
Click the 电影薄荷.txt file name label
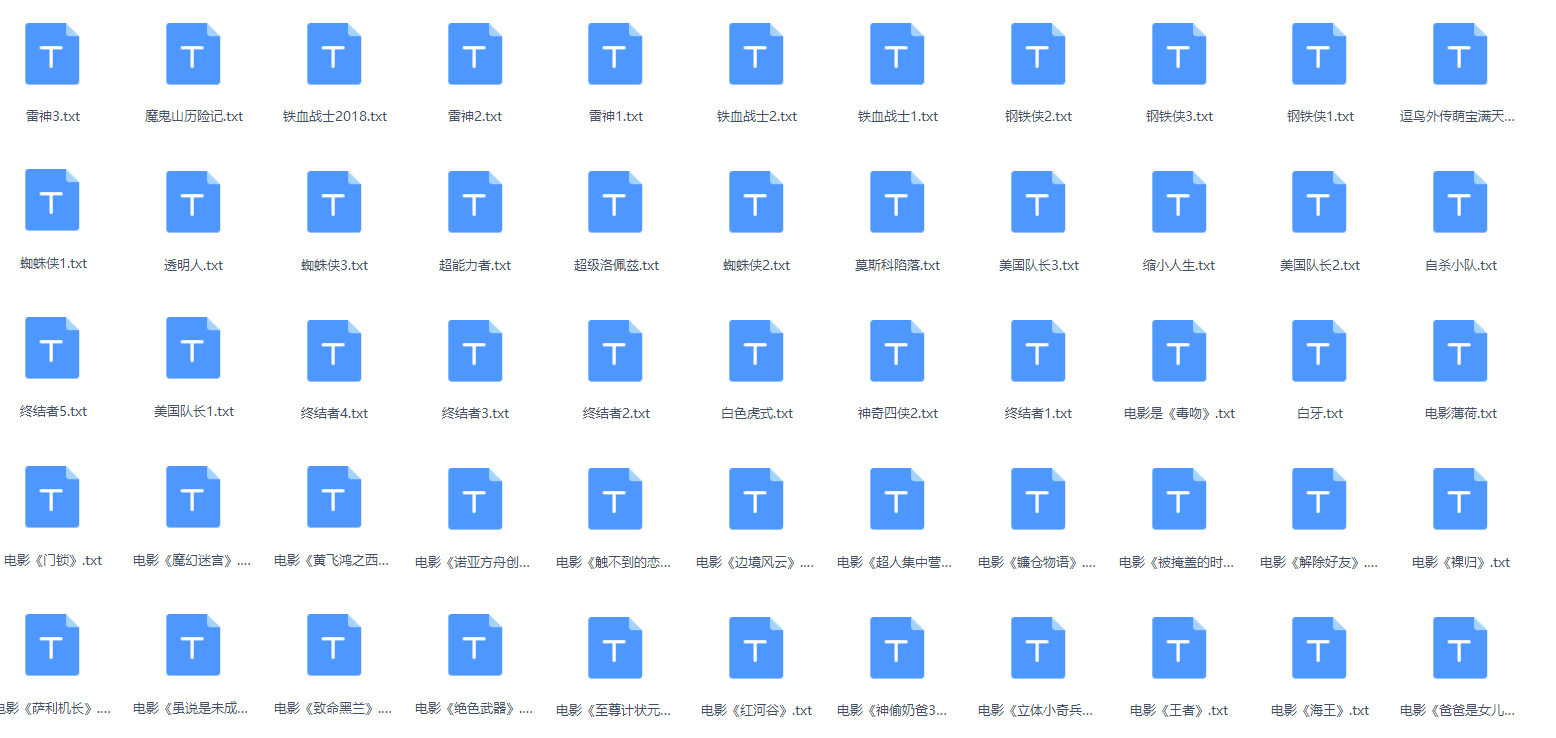click(1460, 413)
